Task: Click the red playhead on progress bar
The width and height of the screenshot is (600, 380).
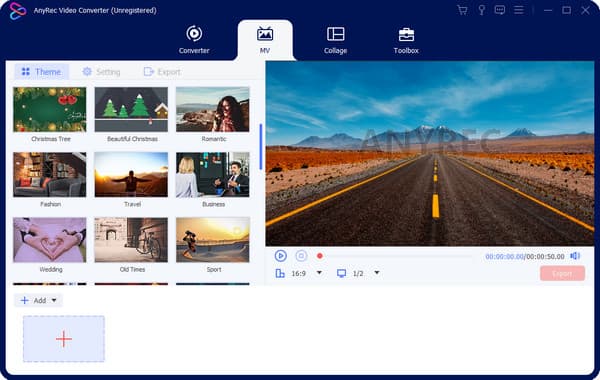Action: click(x=320, y=256)
